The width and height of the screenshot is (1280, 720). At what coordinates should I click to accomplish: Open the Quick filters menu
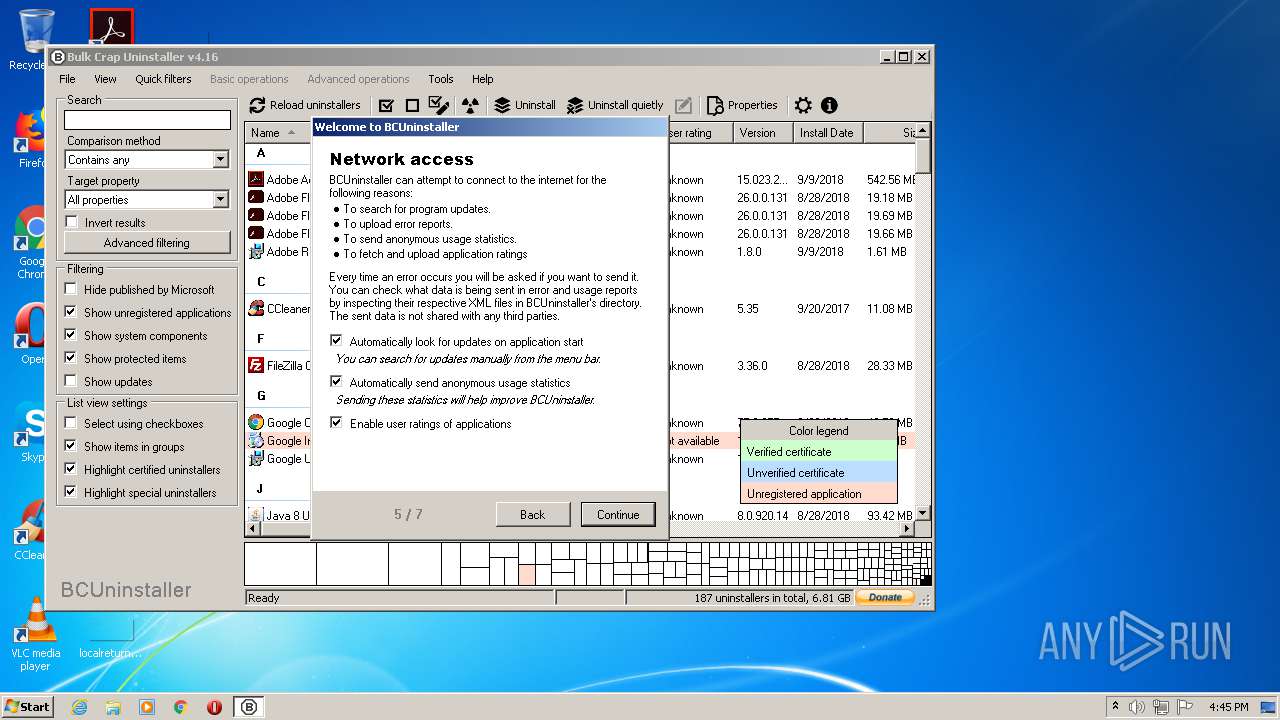[163, 79]
